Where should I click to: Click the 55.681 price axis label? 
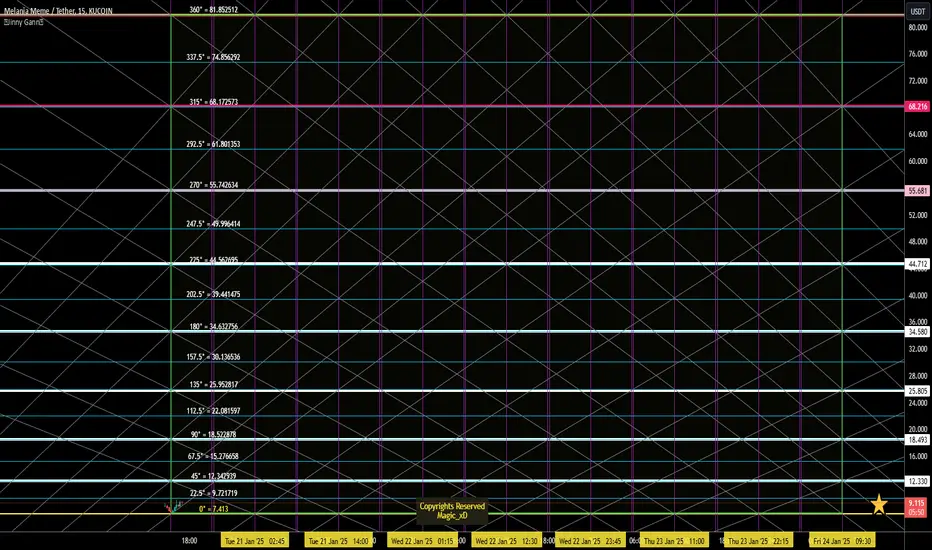tap(917, 191)
